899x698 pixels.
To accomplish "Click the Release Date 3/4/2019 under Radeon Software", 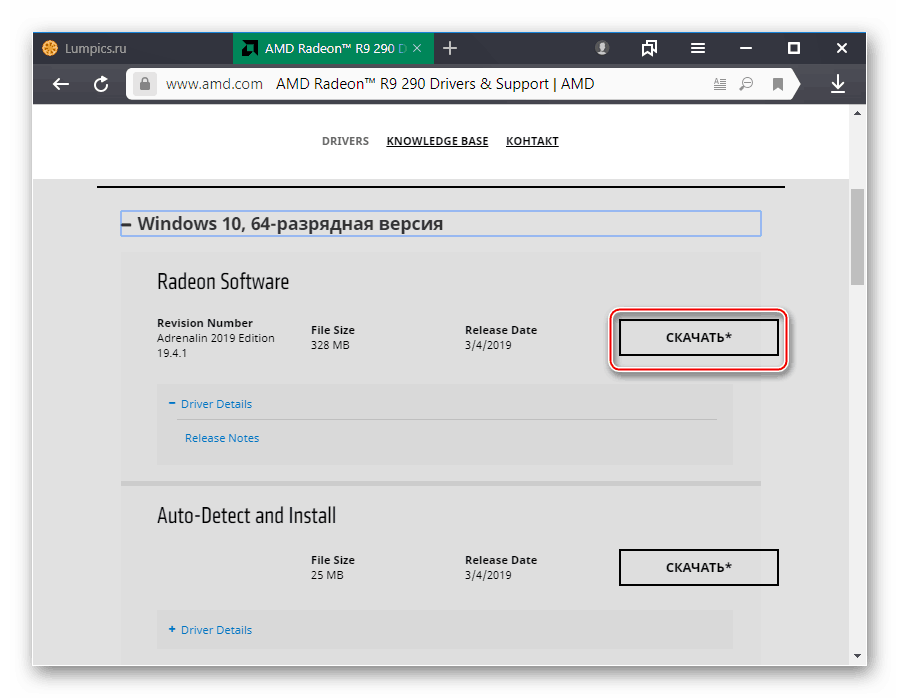I will 488,345.
